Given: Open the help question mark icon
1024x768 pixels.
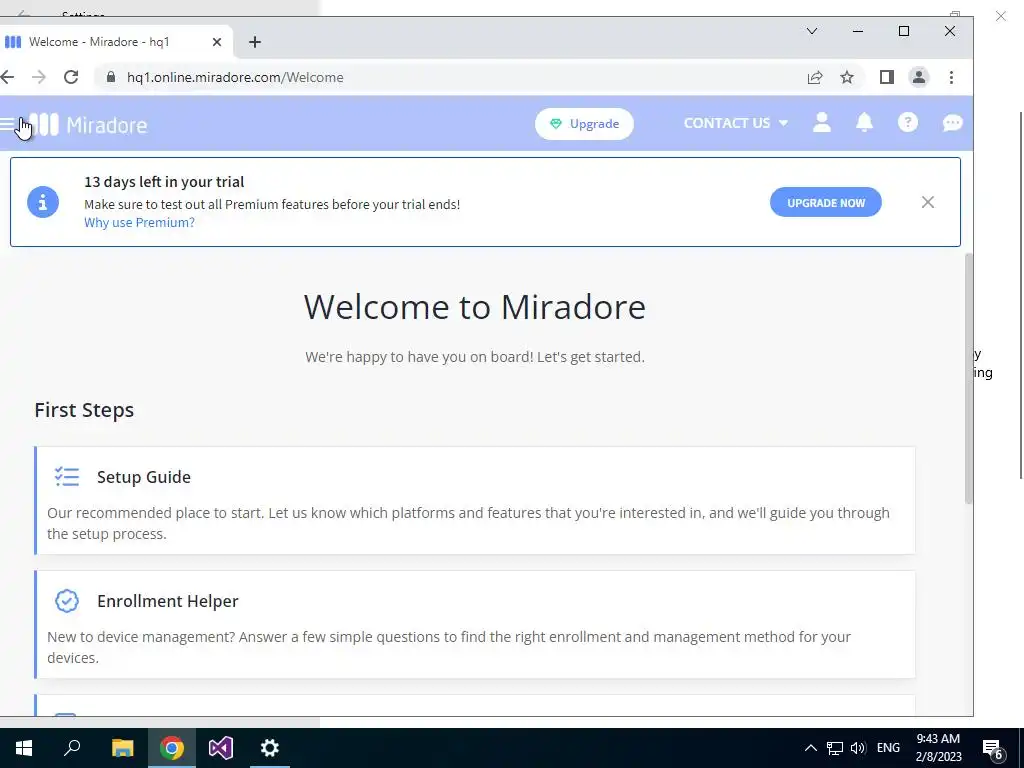Looking at the screenshot, I should 908,122.
